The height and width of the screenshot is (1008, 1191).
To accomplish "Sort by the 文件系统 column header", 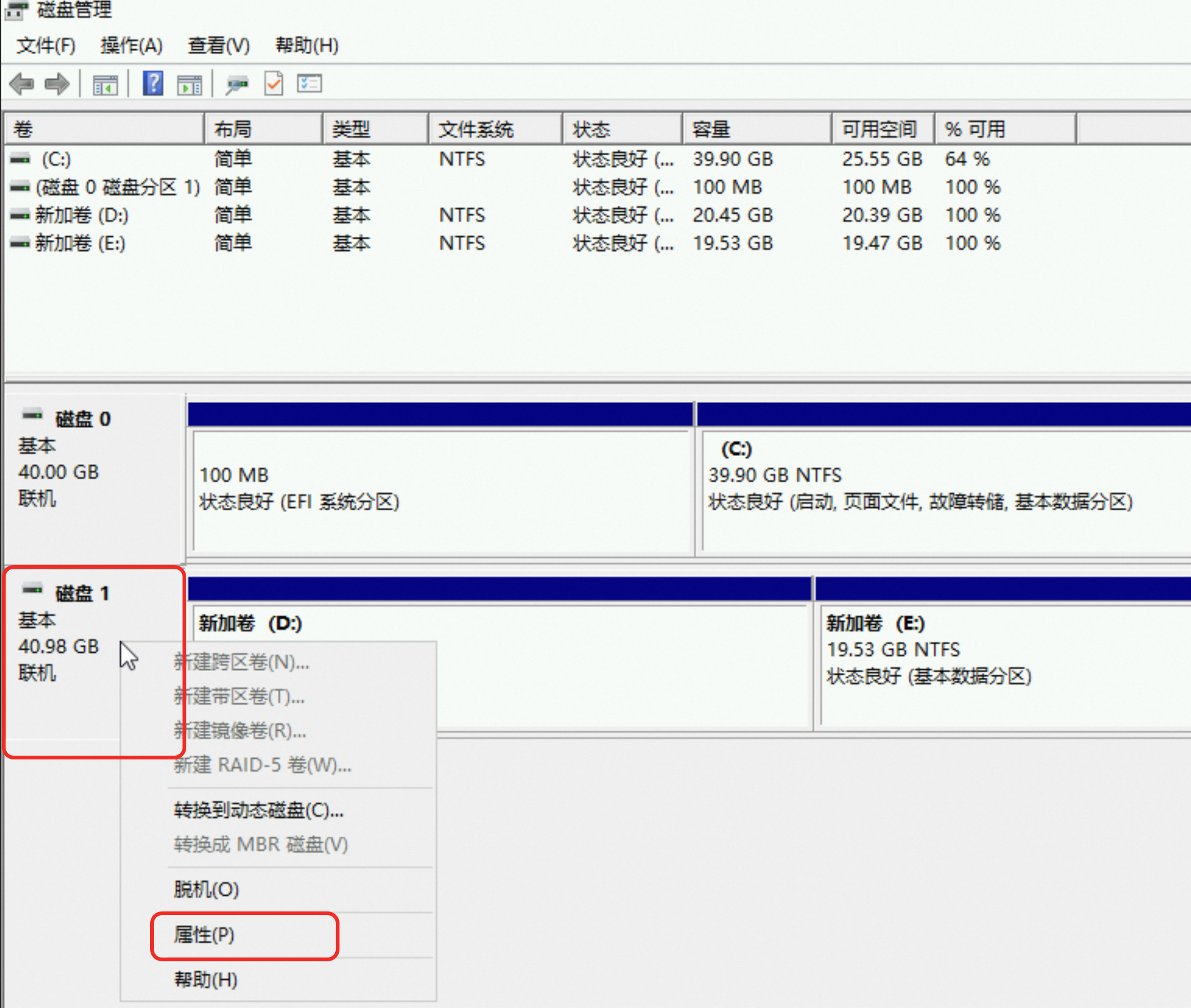I will (496, 129).
